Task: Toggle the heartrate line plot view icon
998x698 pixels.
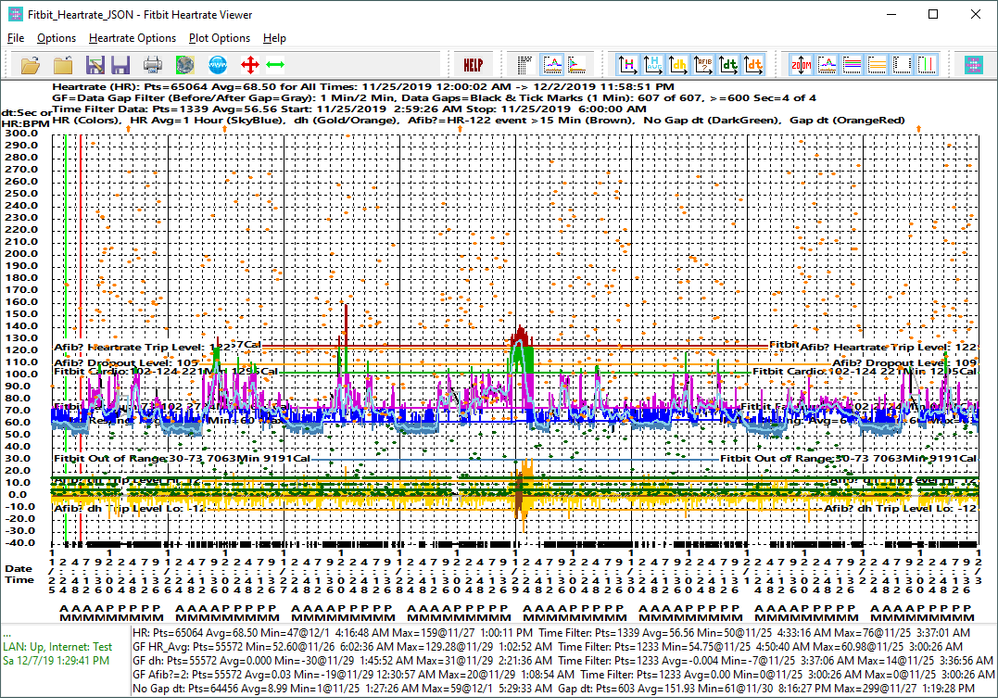Action: point(552,65)
